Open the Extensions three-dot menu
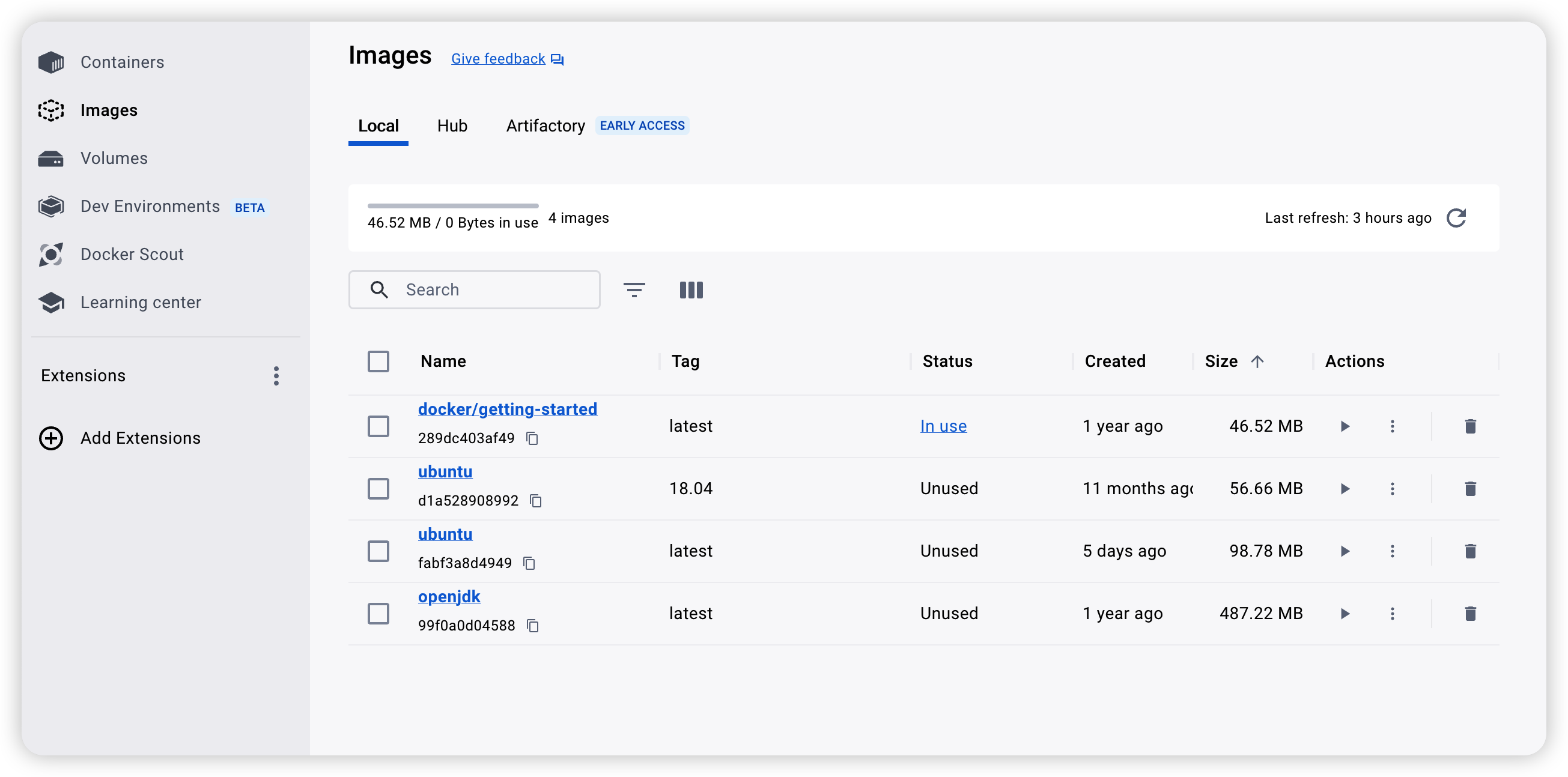Image resolution: width=1568 pixels, height=777 pixels. pos(276,376)
